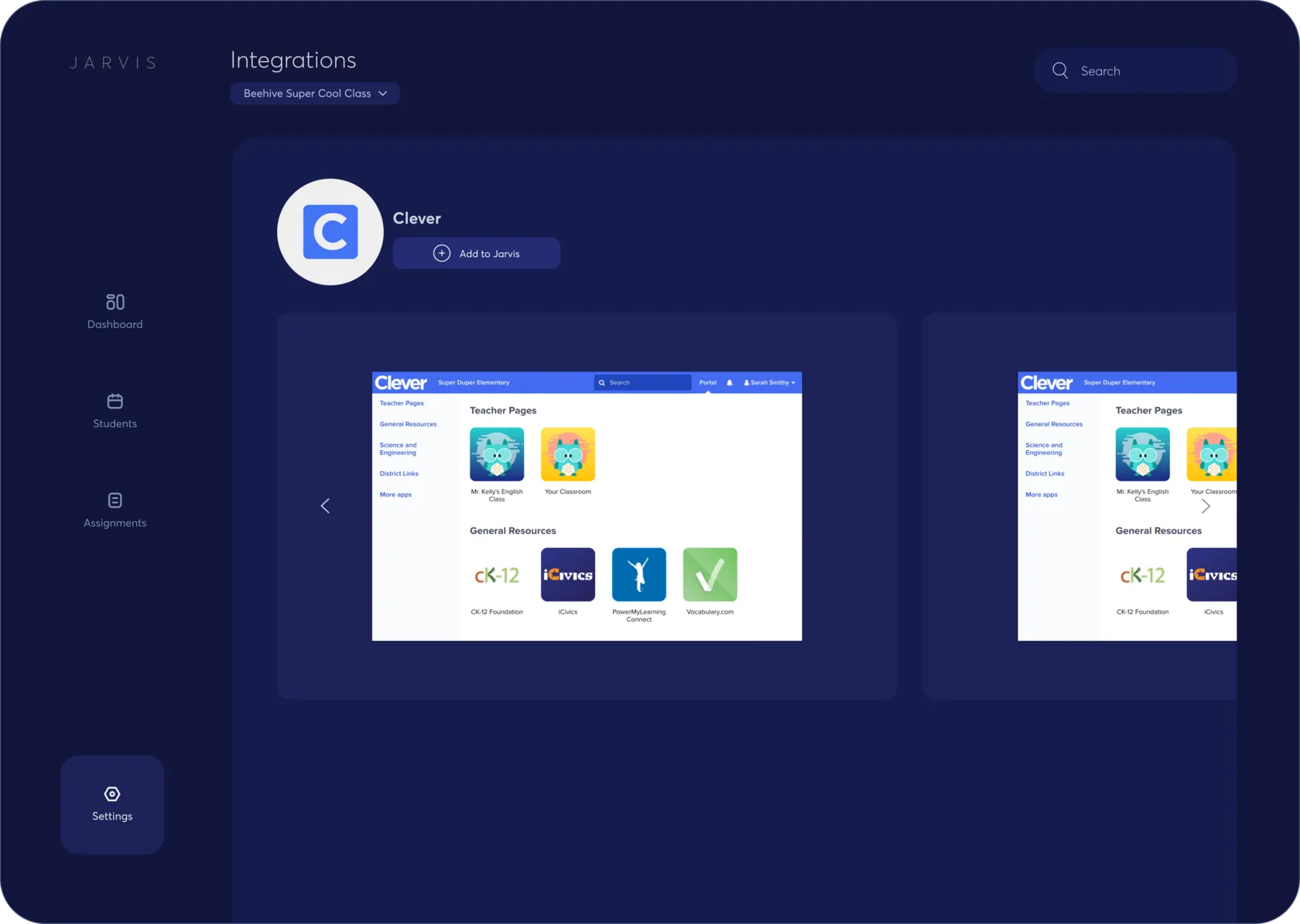Click the Students calendar icon
Screen dimensions: 1300x924
click(115, 401)
